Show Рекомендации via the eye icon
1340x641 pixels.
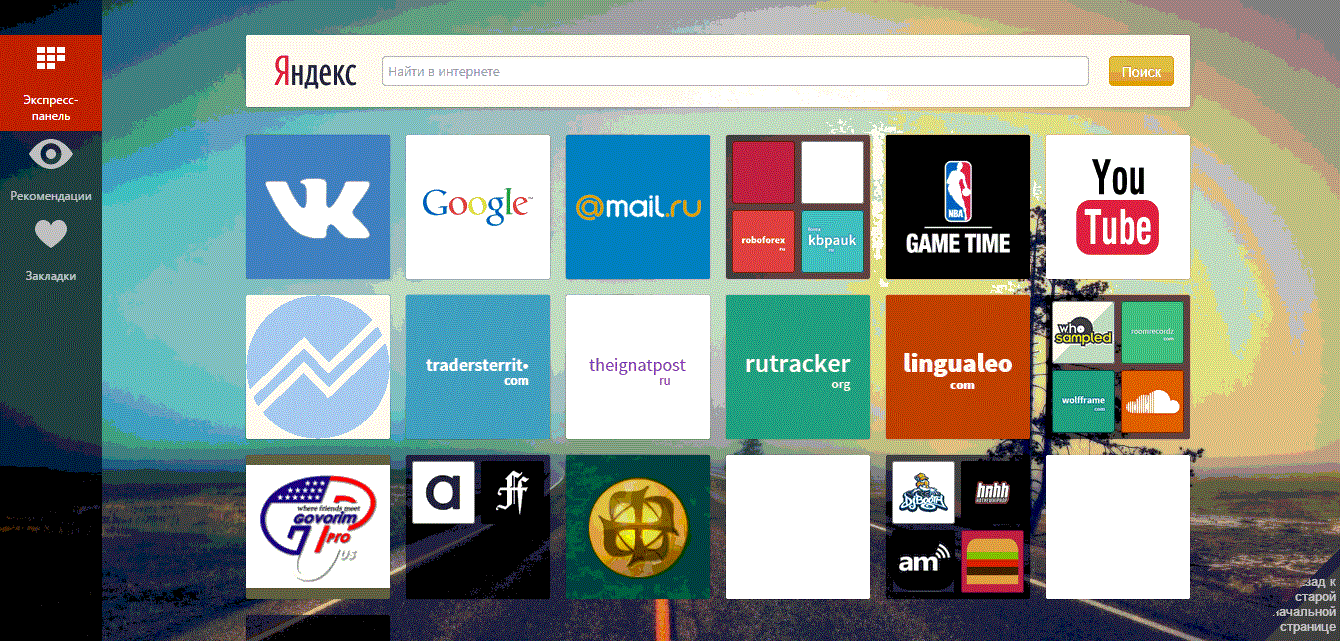click(x=51, y=153)
